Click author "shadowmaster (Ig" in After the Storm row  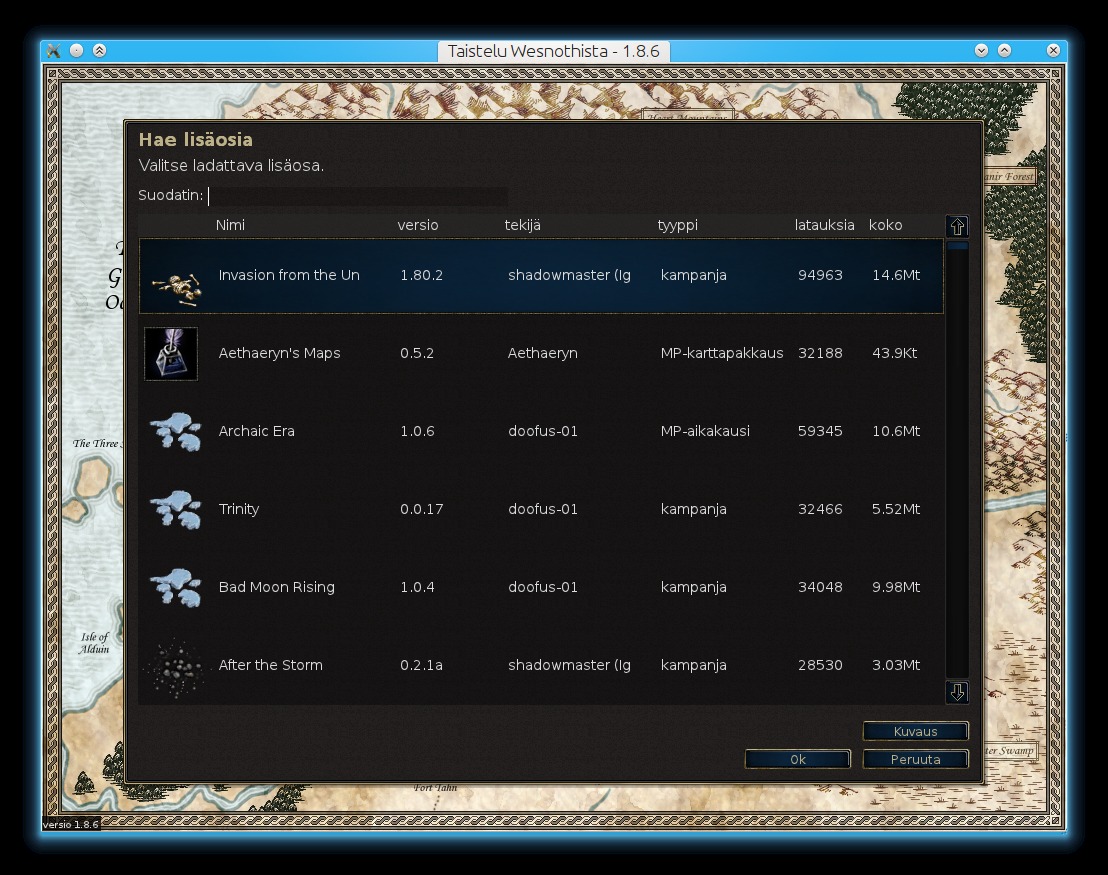coord(569,665)
